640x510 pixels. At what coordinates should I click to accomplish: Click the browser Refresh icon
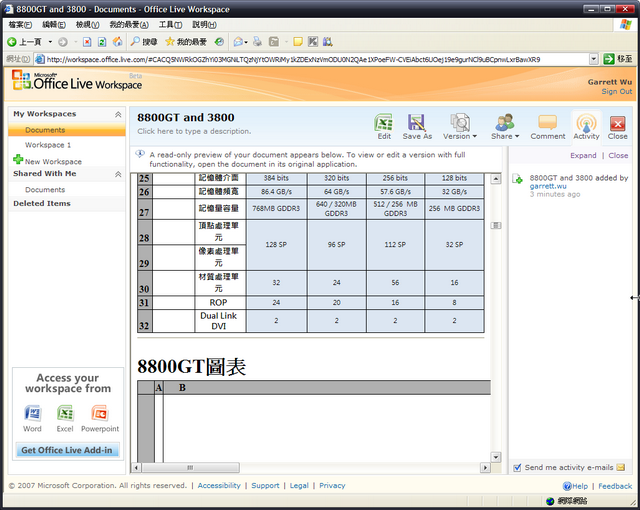102,42
